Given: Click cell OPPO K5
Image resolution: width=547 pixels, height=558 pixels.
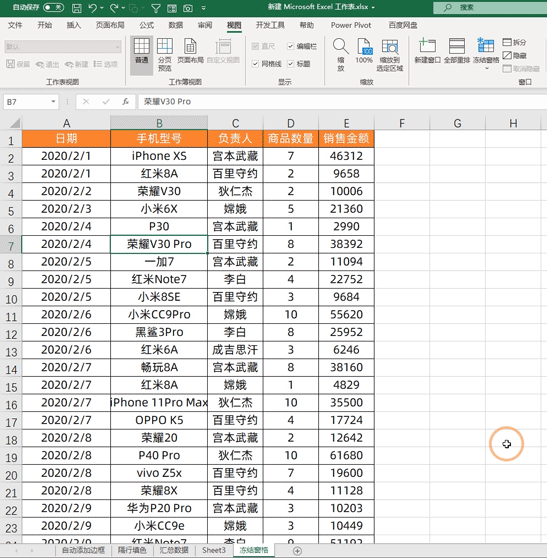Looking at the screenshot, I should (x=159, y=420).
